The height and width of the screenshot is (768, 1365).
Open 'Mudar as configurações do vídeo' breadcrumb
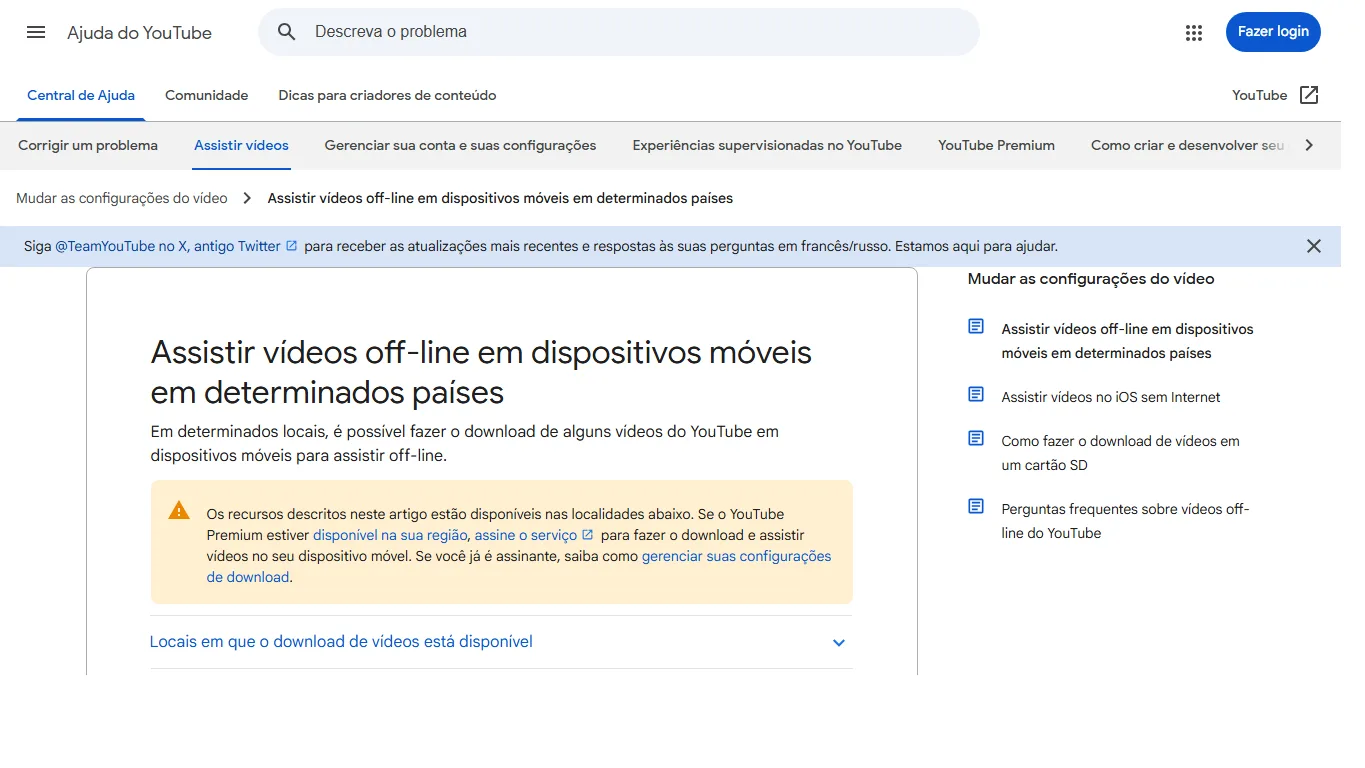click(122, 198)
